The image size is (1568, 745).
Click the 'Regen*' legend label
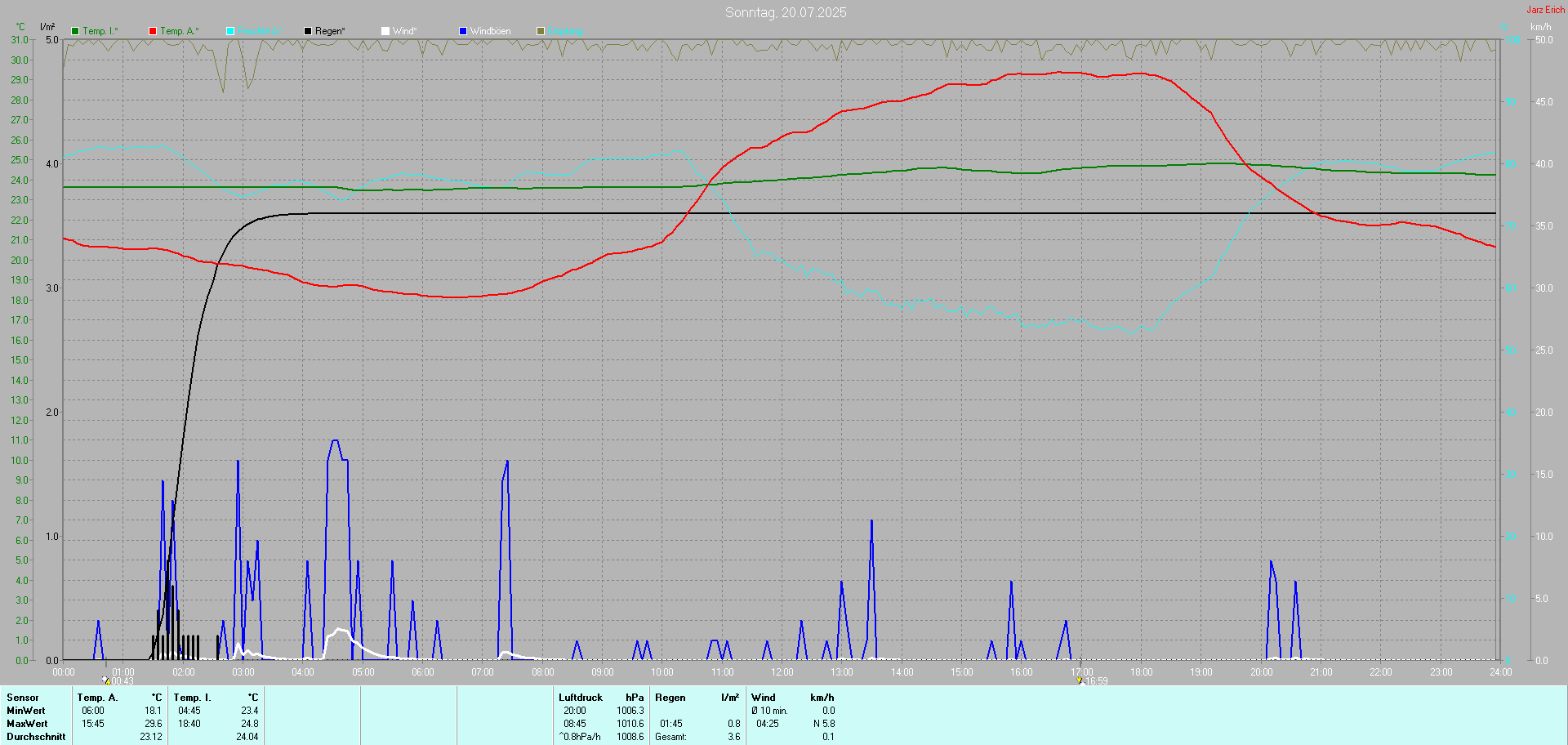pyautogui.click(x=330, y=31)
